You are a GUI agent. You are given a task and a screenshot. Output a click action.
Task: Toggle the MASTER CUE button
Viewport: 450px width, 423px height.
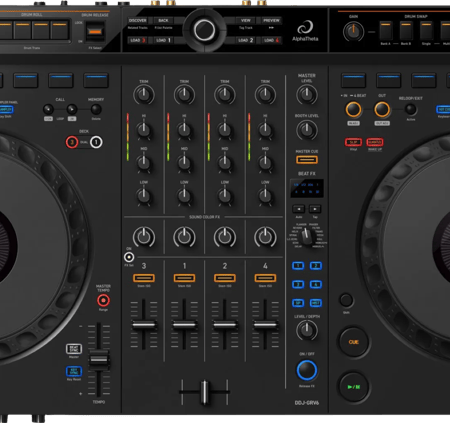coord(307,160)
